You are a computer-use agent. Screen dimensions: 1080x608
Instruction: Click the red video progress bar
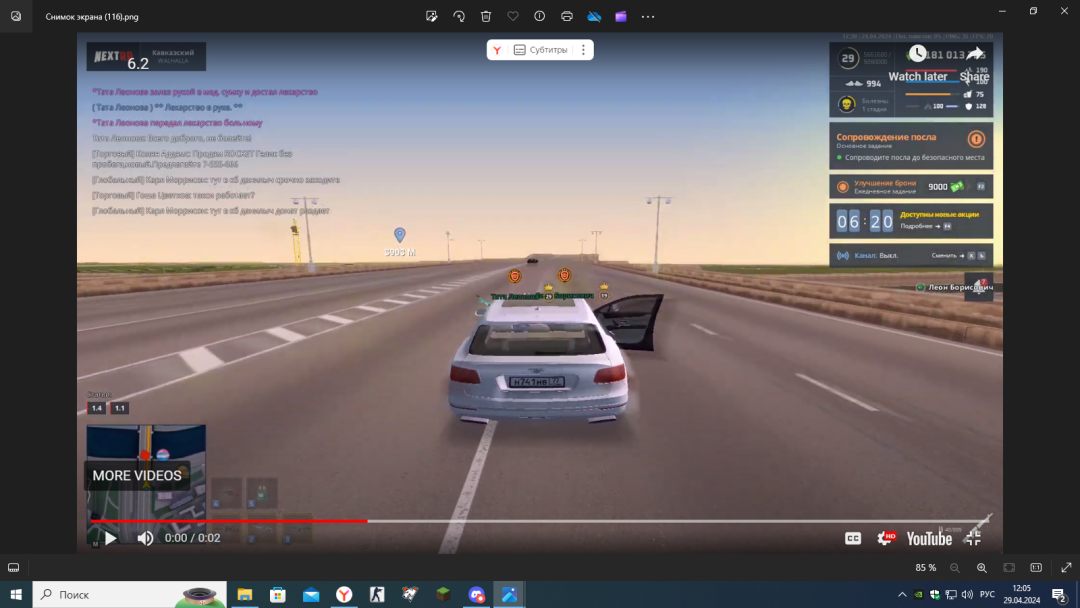(x=229, y=521)
